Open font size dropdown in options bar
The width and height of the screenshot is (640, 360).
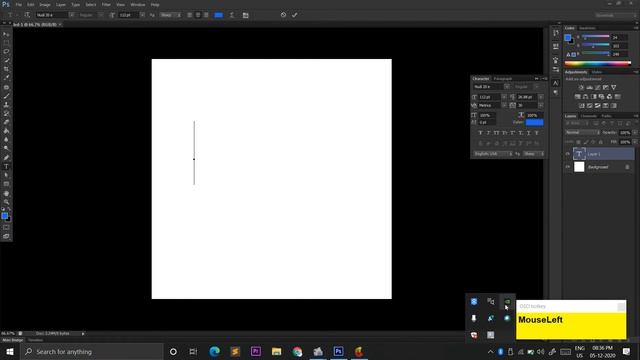142,15
